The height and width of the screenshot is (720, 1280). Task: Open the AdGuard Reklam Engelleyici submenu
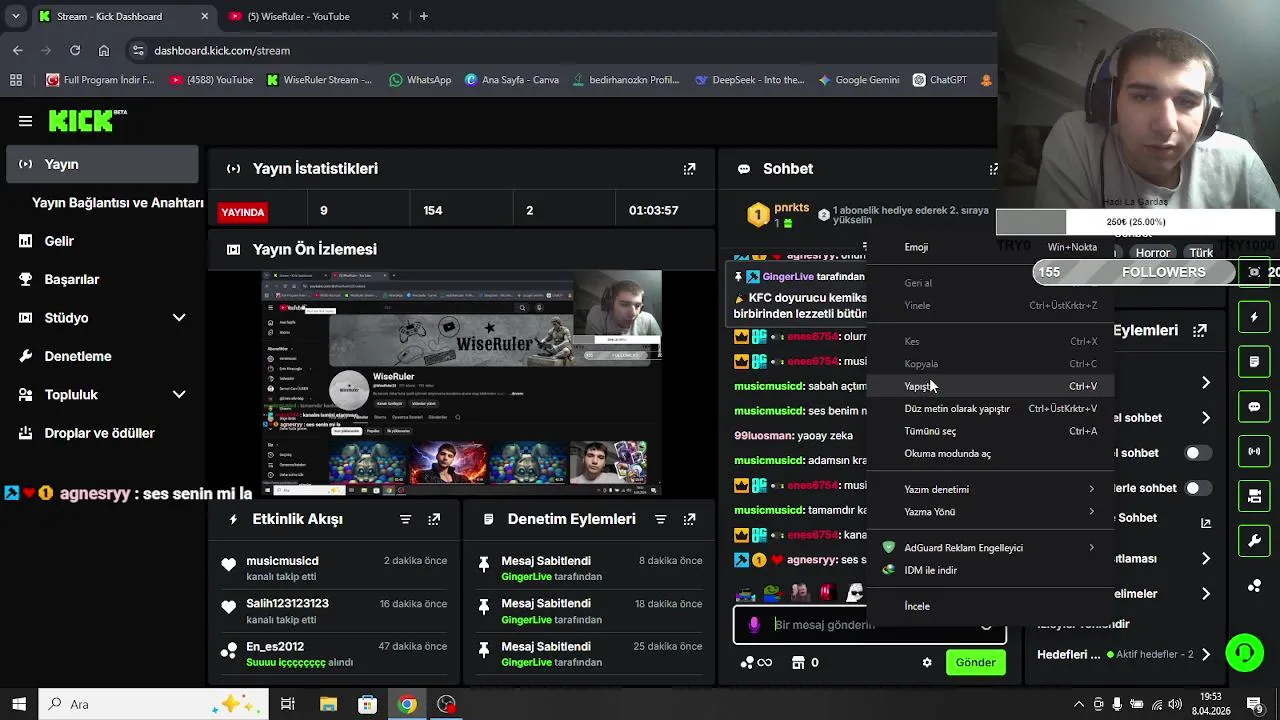coord(991,548)
